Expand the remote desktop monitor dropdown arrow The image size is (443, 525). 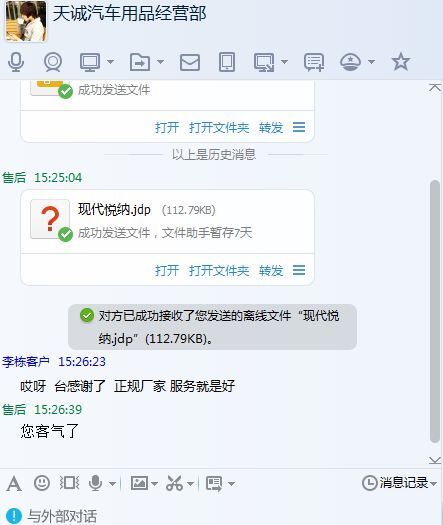click(x=110, y=62)
